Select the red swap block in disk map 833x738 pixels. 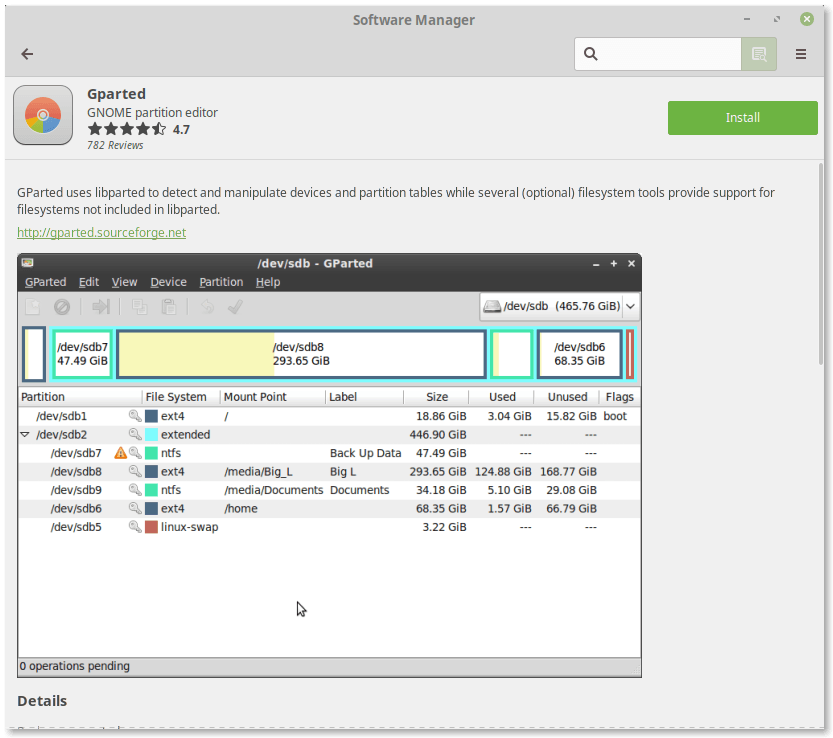[630, 354]
